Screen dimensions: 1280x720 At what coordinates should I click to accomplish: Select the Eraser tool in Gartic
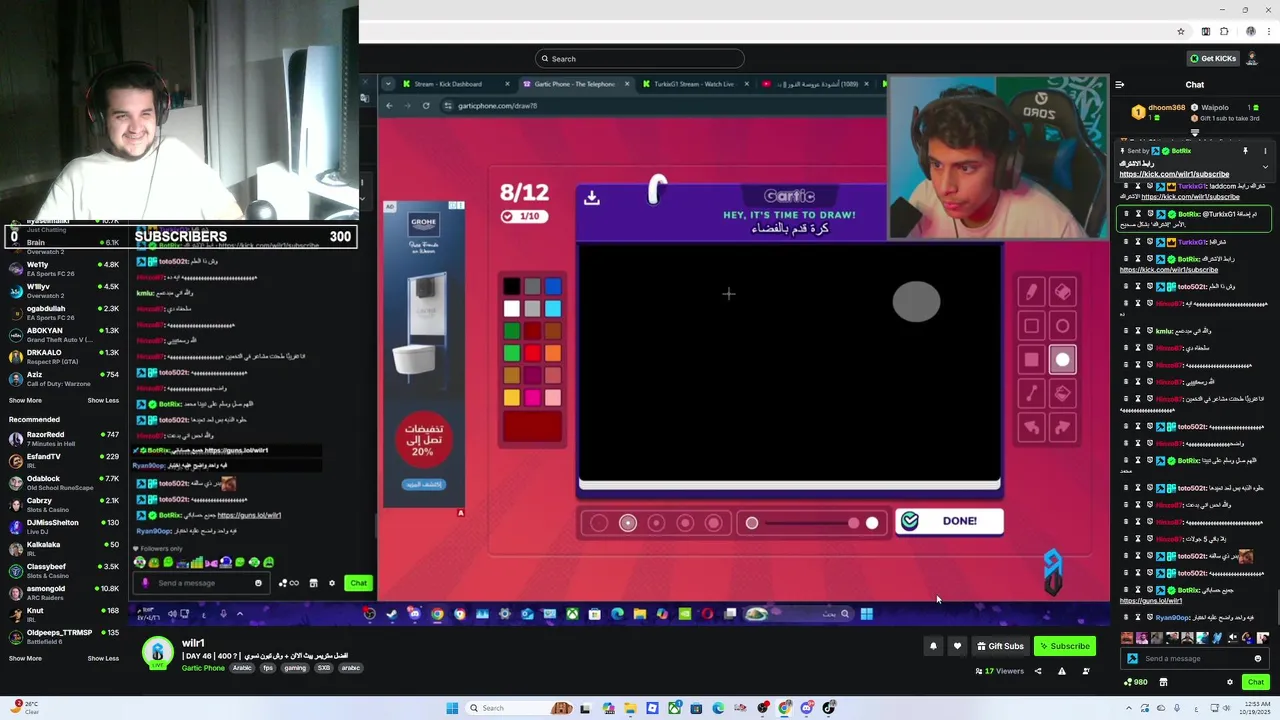point(1063,292)
